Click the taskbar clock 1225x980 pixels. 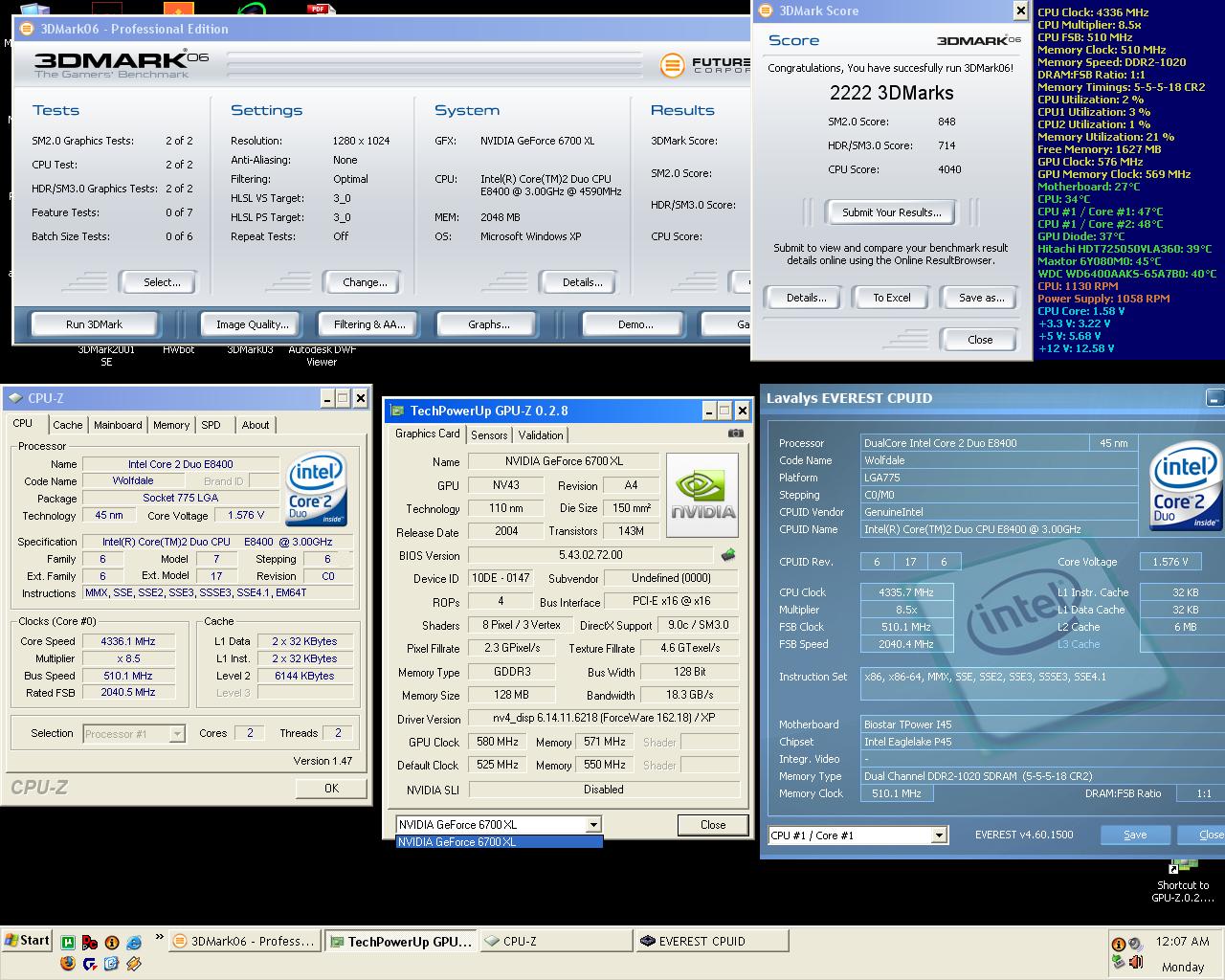coord(1183,942)
